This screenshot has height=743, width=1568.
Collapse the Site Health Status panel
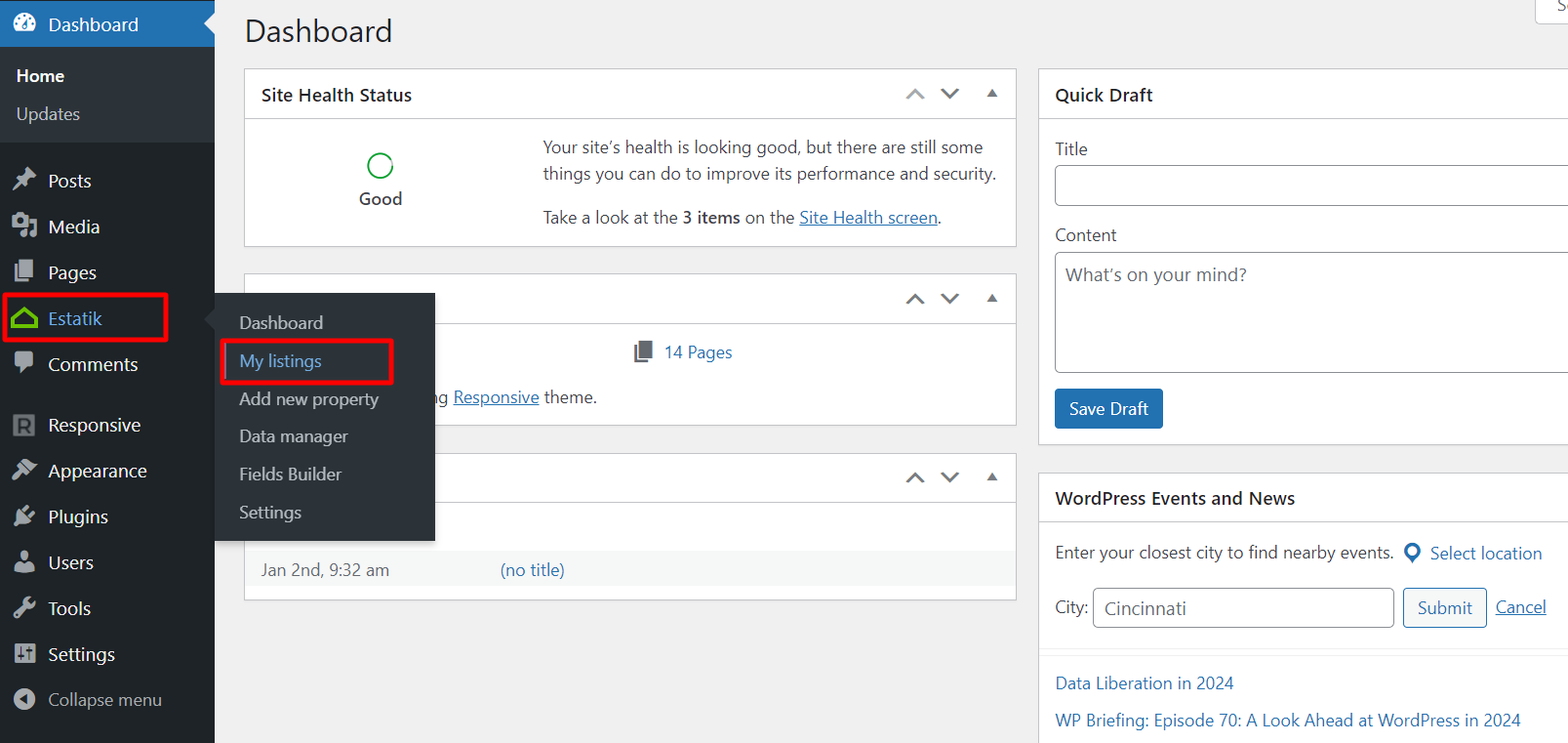tap(992, 94)
